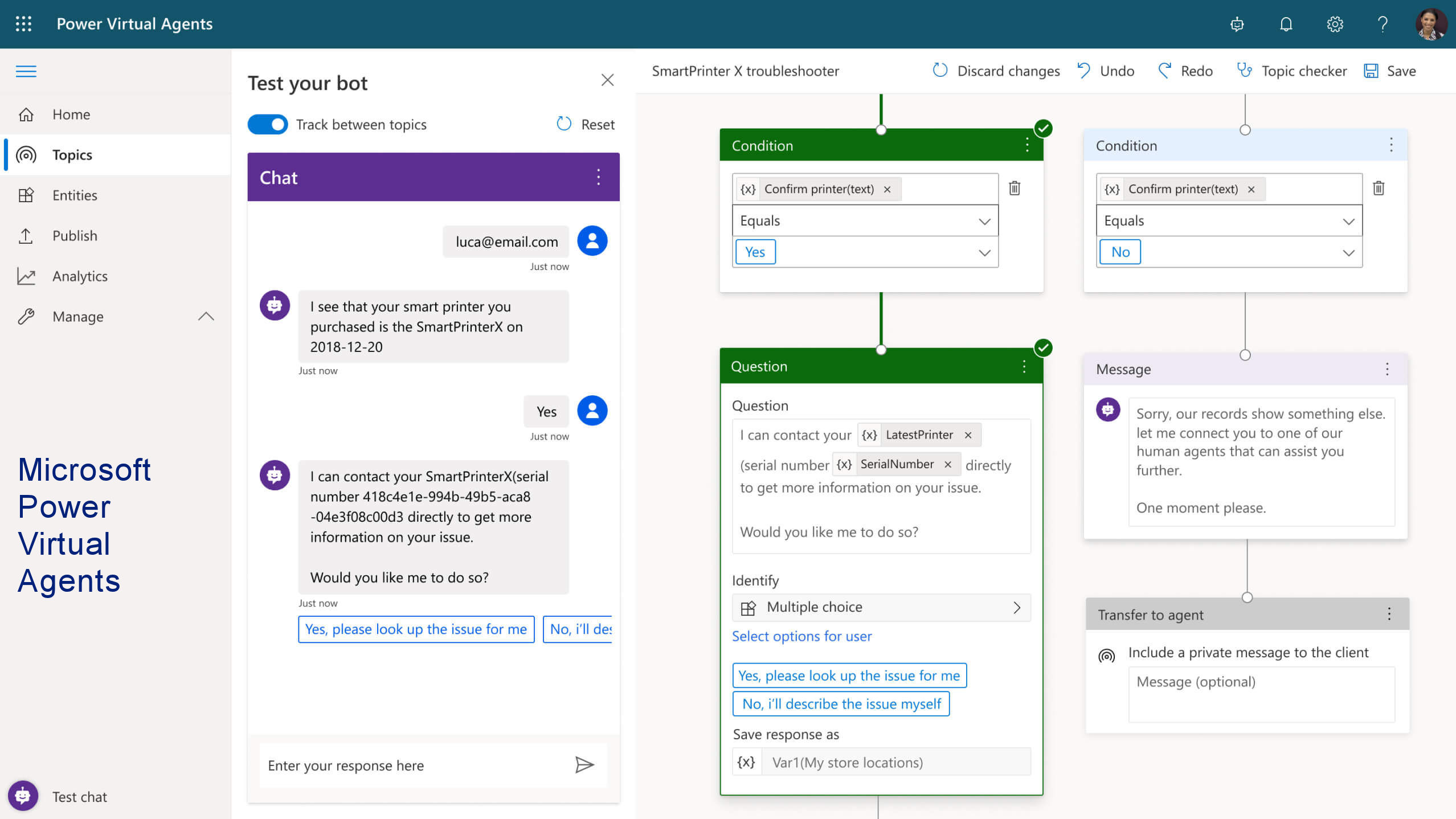Click the bot avatar icon in chat
The image size is (1456, 819).
point(275,306)
